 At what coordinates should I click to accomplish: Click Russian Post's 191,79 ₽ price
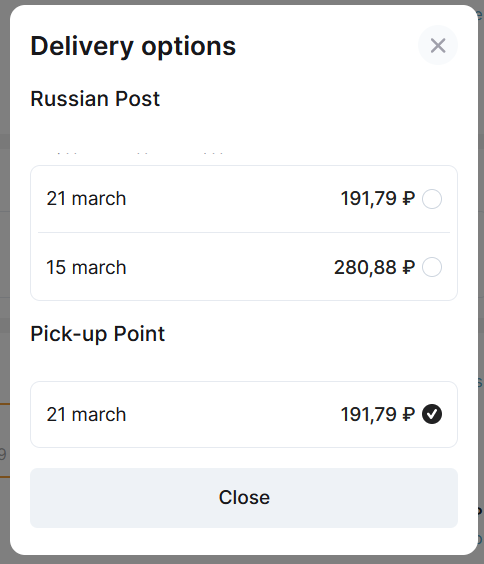coord(378,199)
